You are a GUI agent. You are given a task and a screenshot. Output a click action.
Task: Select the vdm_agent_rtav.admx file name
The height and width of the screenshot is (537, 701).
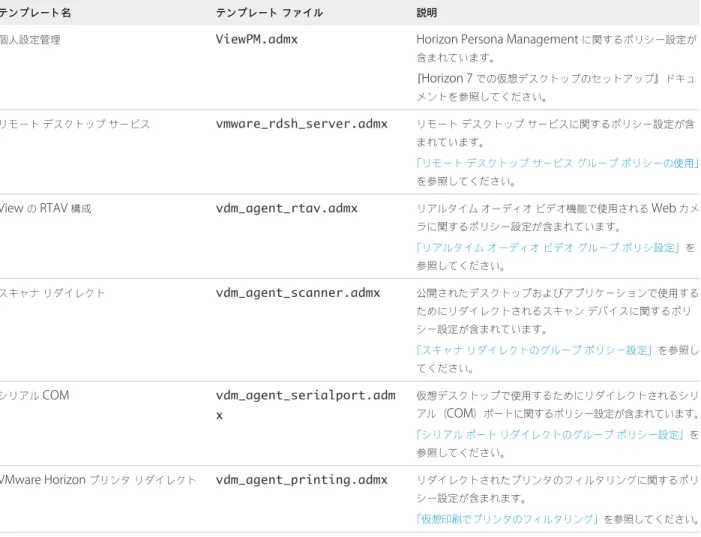287,208
